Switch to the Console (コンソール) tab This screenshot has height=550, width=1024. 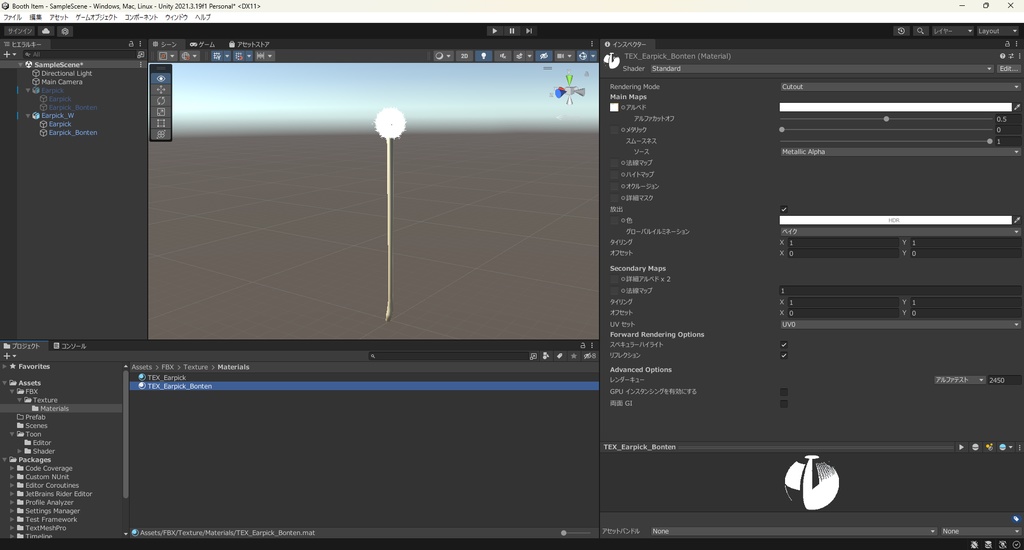click(70, 346)
